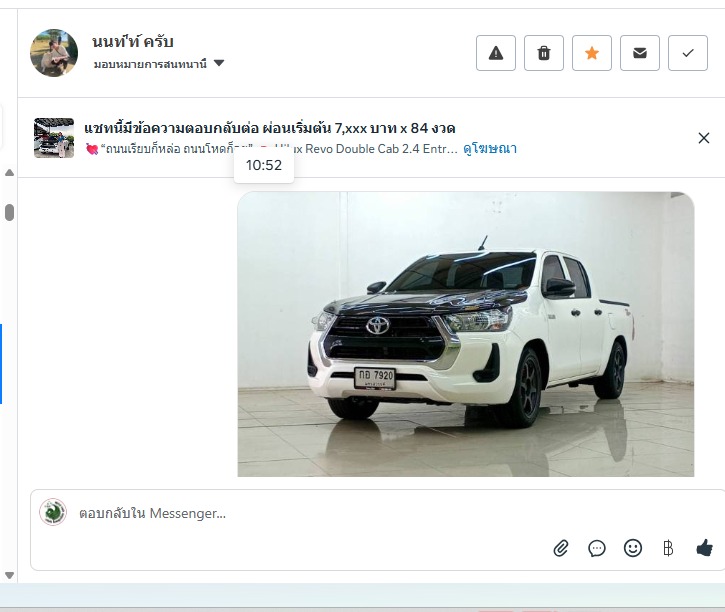Click the conversation scrollbar thumb
Screen dimensions: 725x612
9,213
